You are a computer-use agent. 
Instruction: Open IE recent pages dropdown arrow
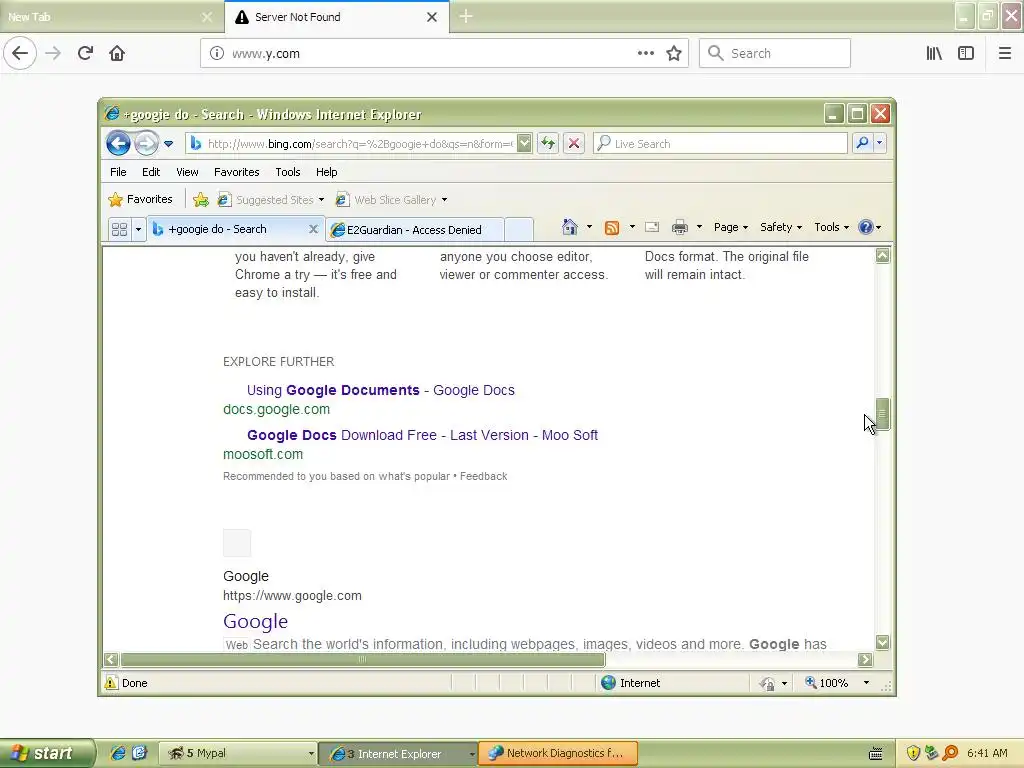click(x=168, y=144)
